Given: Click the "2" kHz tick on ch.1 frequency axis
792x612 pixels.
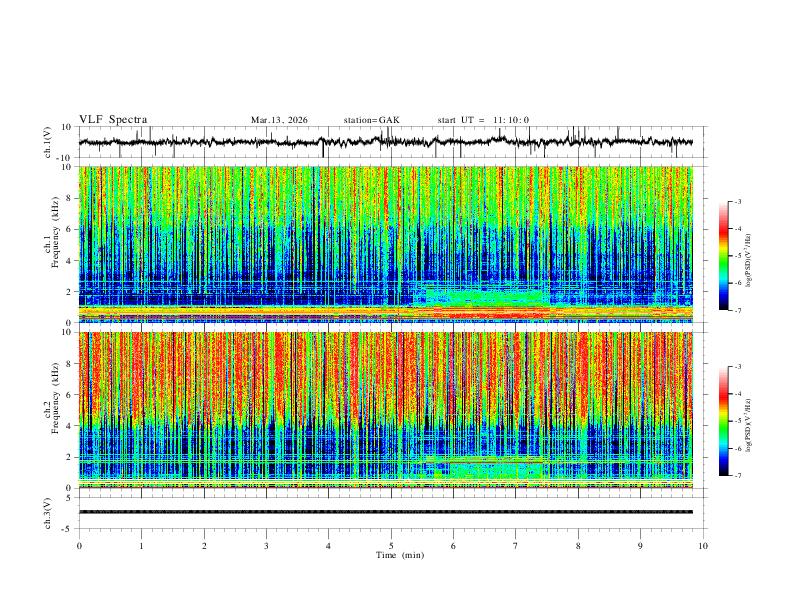Looking at the screenshot, I should (x=69, y=292).
